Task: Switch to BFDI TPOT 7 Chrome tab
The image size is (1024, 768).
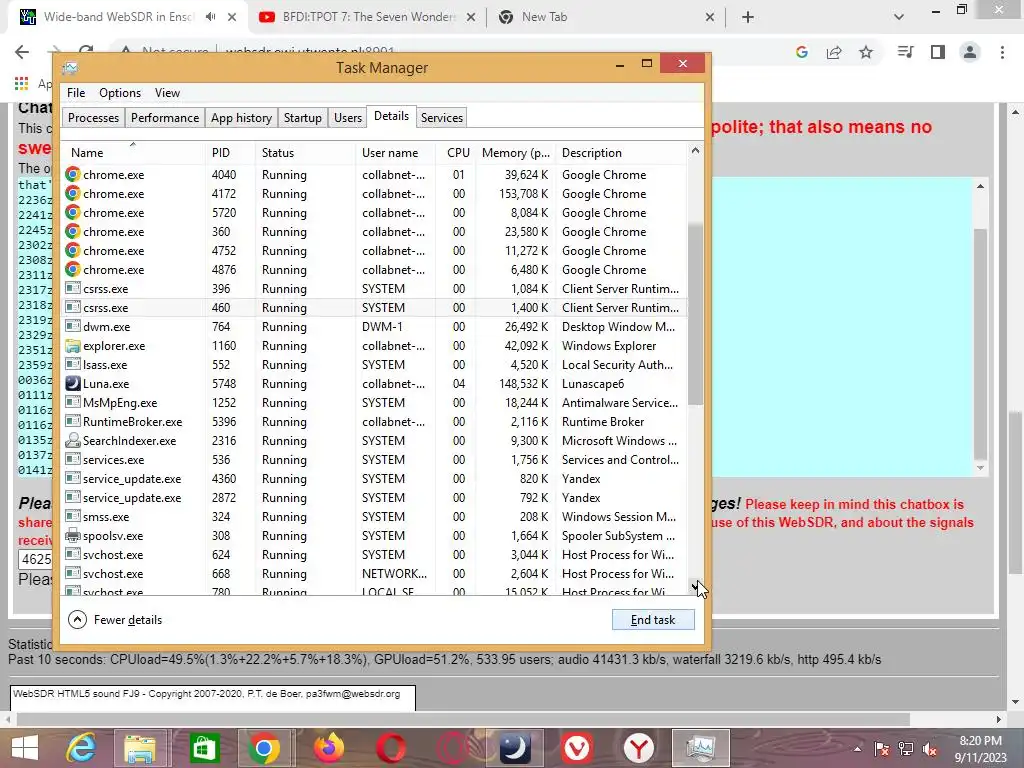Action: 368,17
